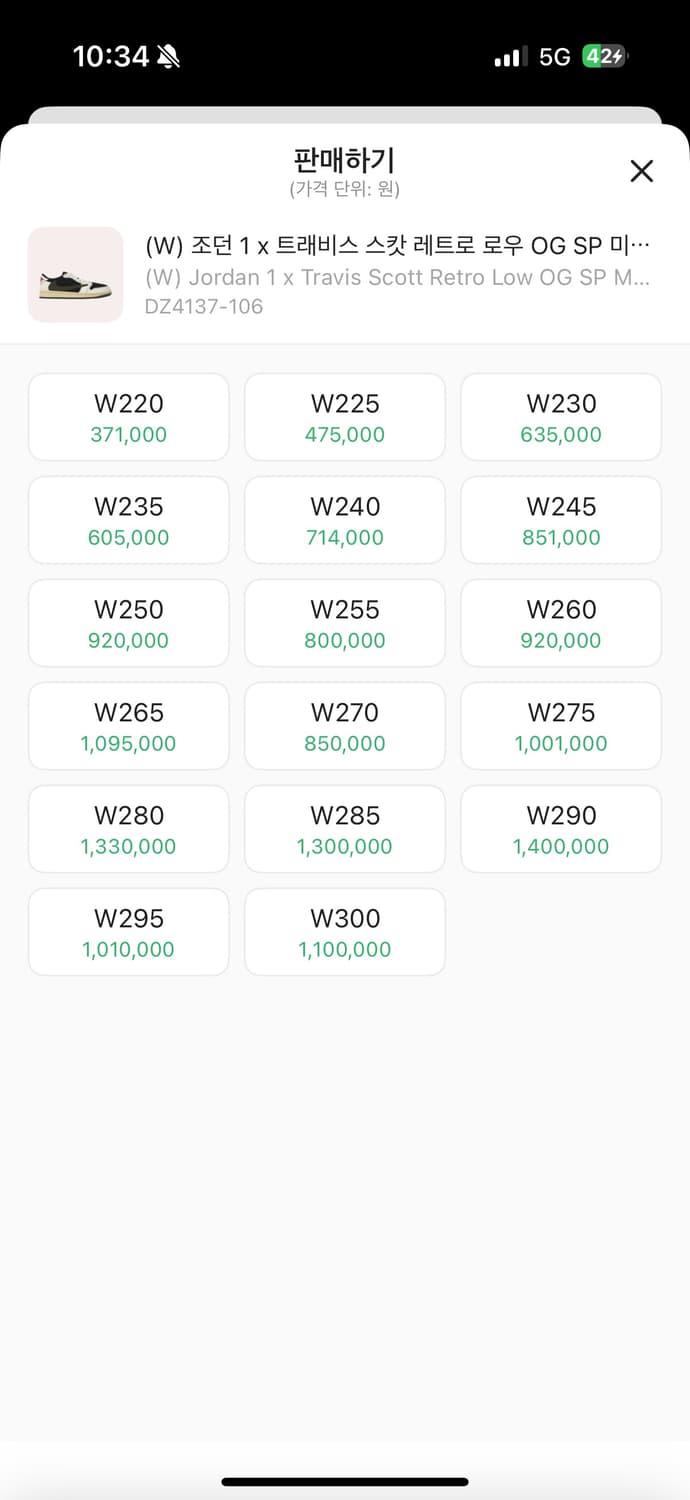690x1500 pixels.
Task: Tap the Korean product title text
Action: [398, 246]
